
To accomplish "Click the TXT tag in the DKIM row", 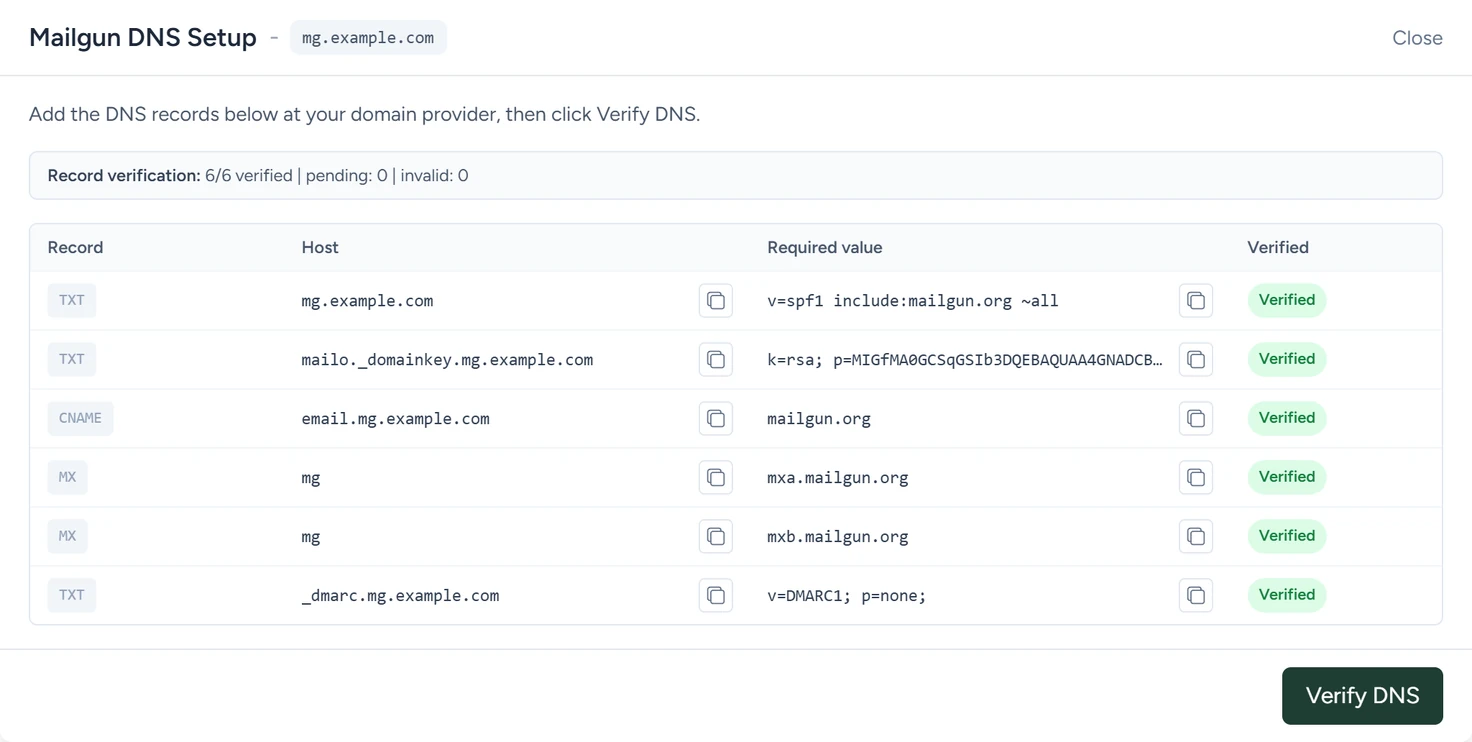I will coord(72,359).
